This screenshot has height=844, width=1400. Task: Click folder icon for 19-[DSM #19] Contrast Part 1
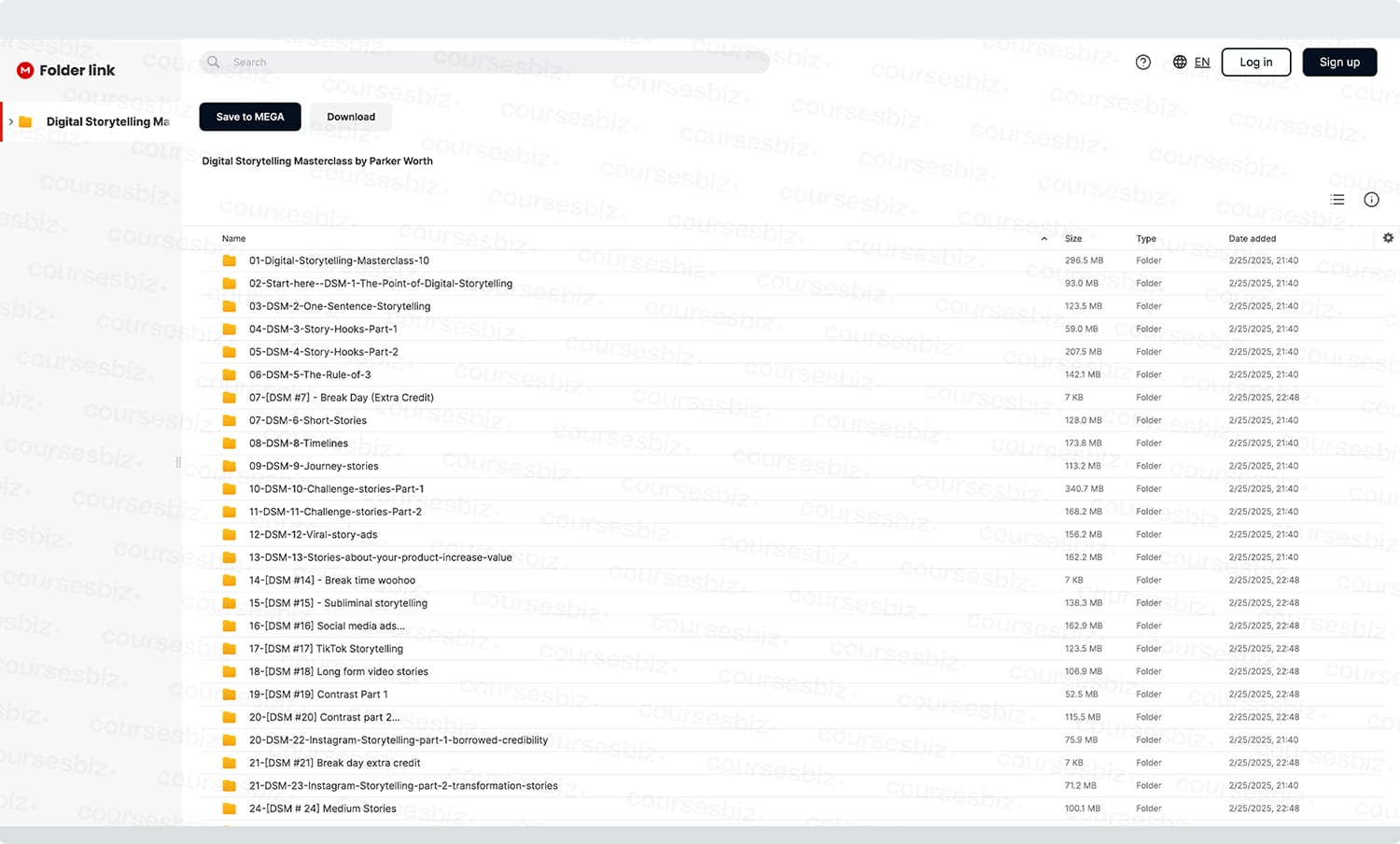(229, 695)
